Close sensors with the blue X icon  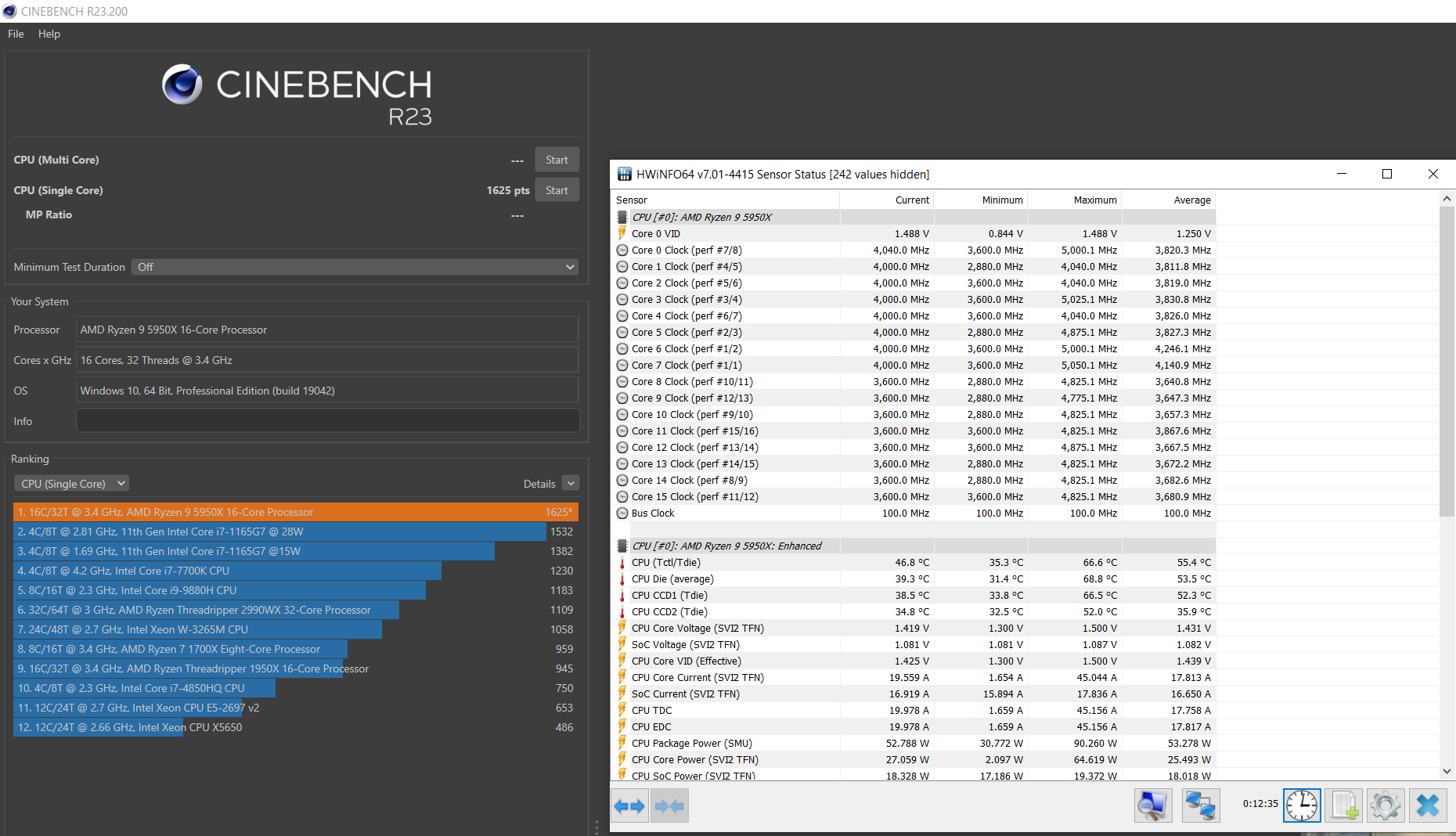pyautogui.click(x=1428, y=805)
